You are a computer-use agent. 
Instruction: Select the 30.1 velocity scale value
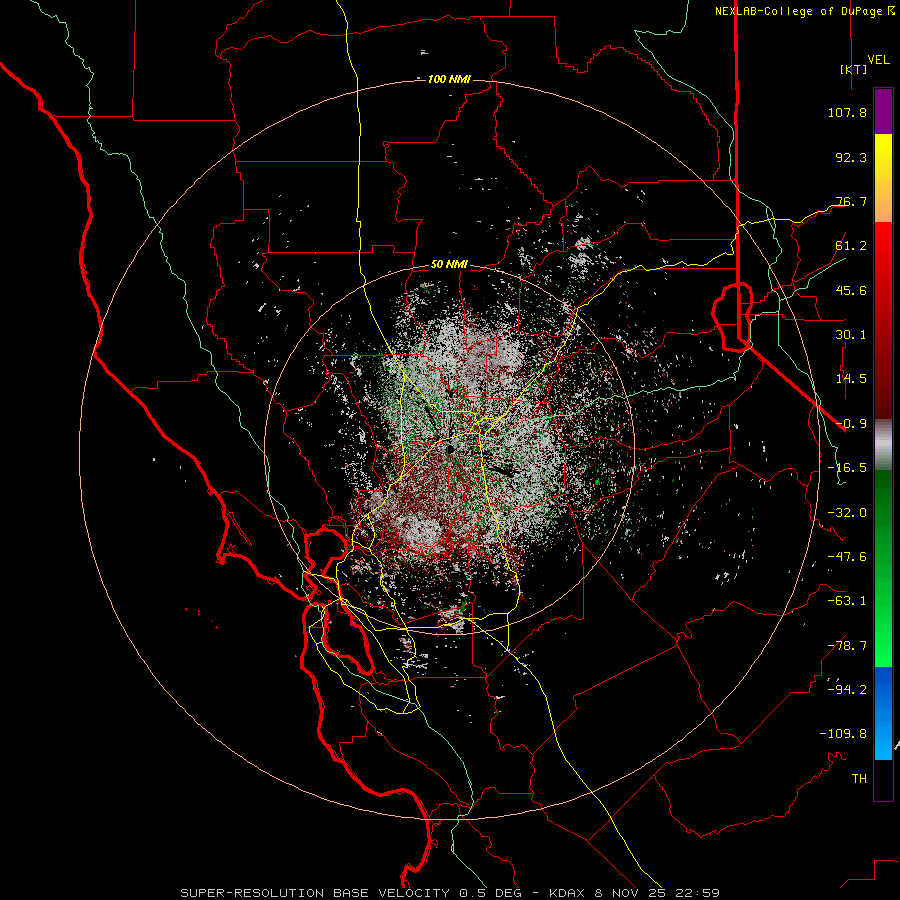[x=851, y=335]
